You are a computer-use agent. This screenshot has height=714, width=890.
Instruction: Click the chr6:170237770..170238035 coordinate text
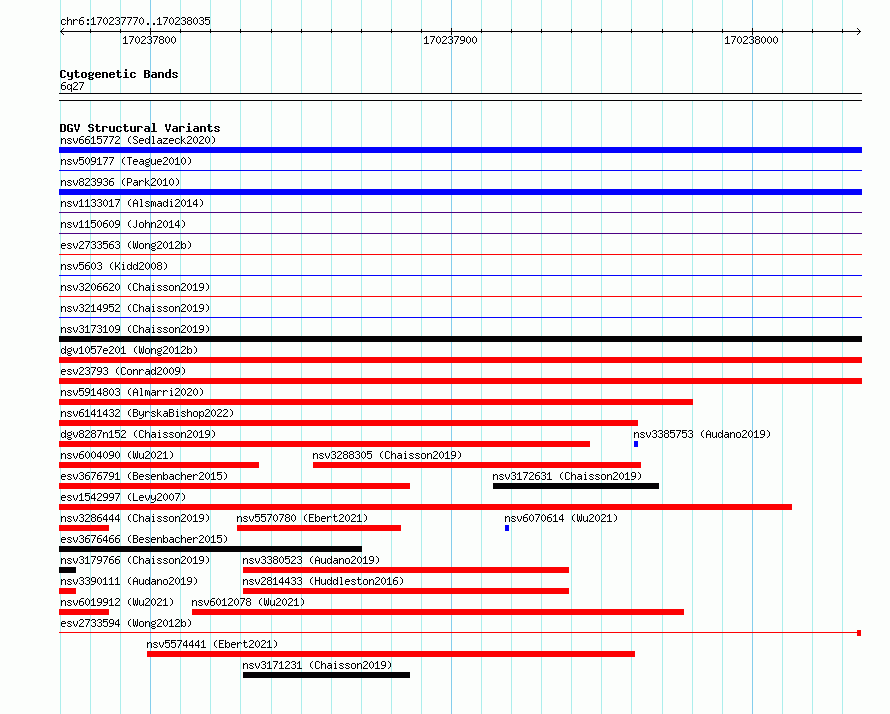135,21
